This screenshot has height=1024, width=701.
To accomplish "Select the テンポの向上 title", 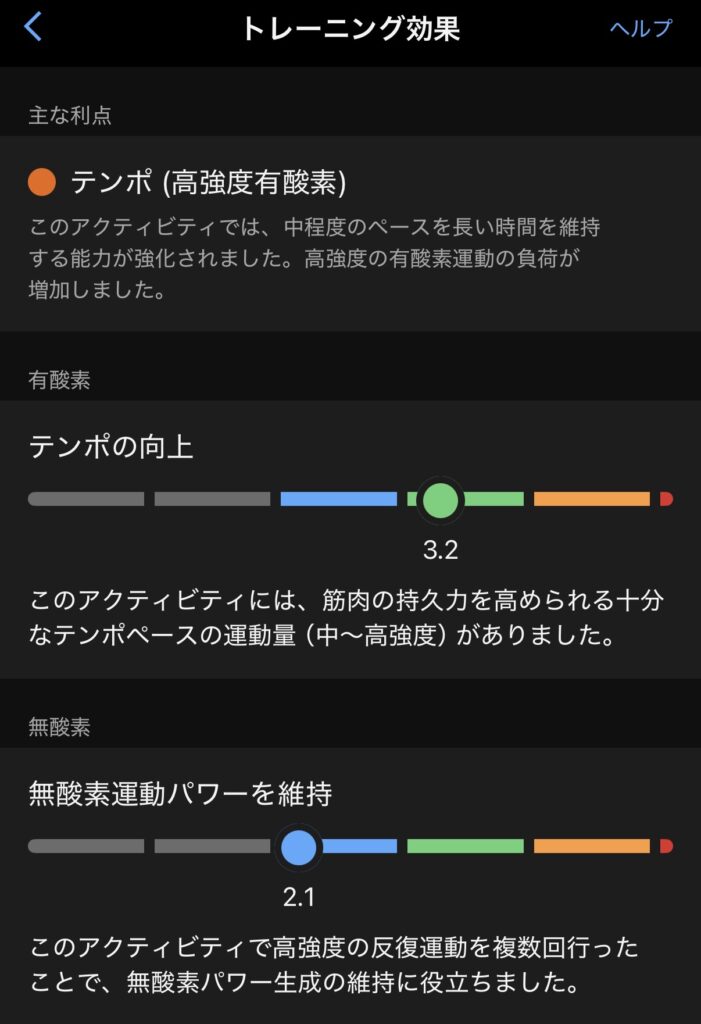I will pyautogui.click(x=111, y=447).
